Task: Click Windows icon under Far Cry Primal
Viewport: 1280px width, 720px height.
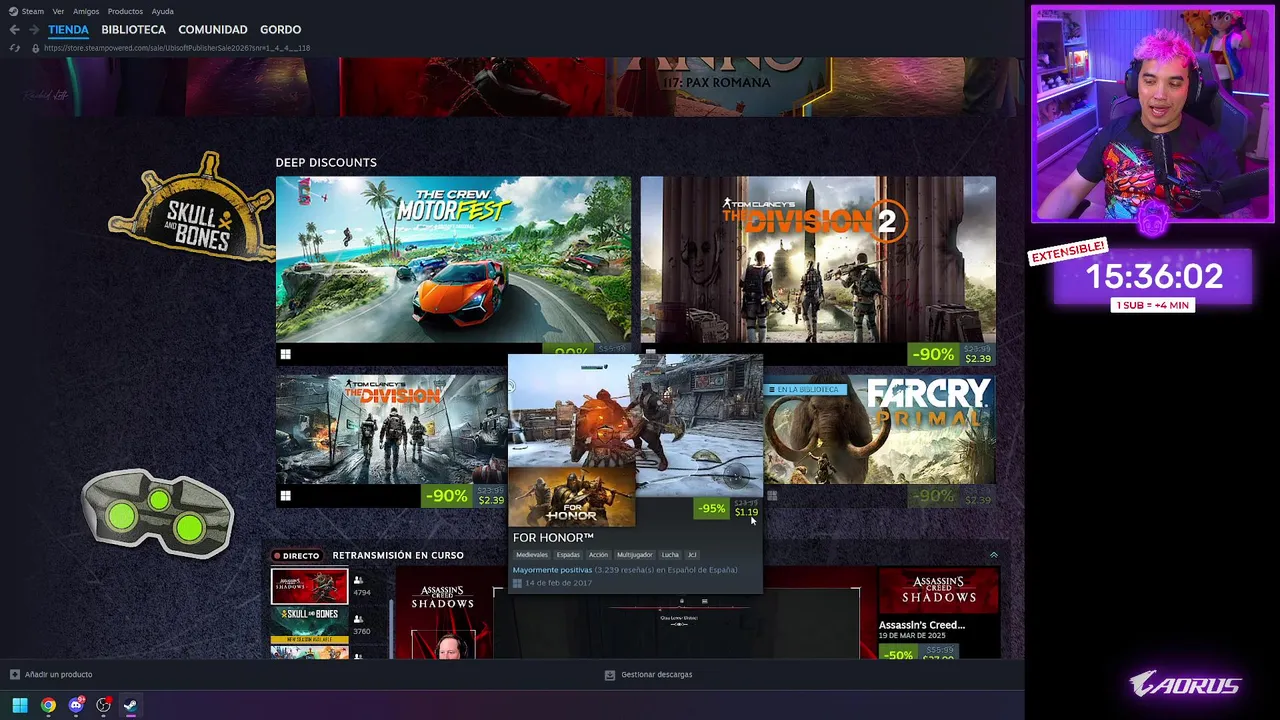Action: pyautogui.click(x=772, y=495)
